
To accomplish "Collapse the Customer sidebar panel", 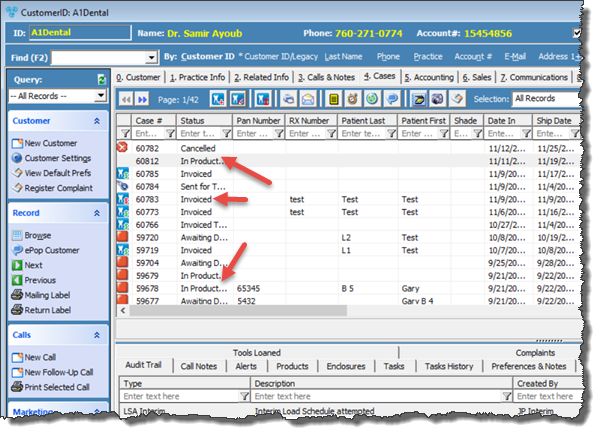I will [96, 120].
